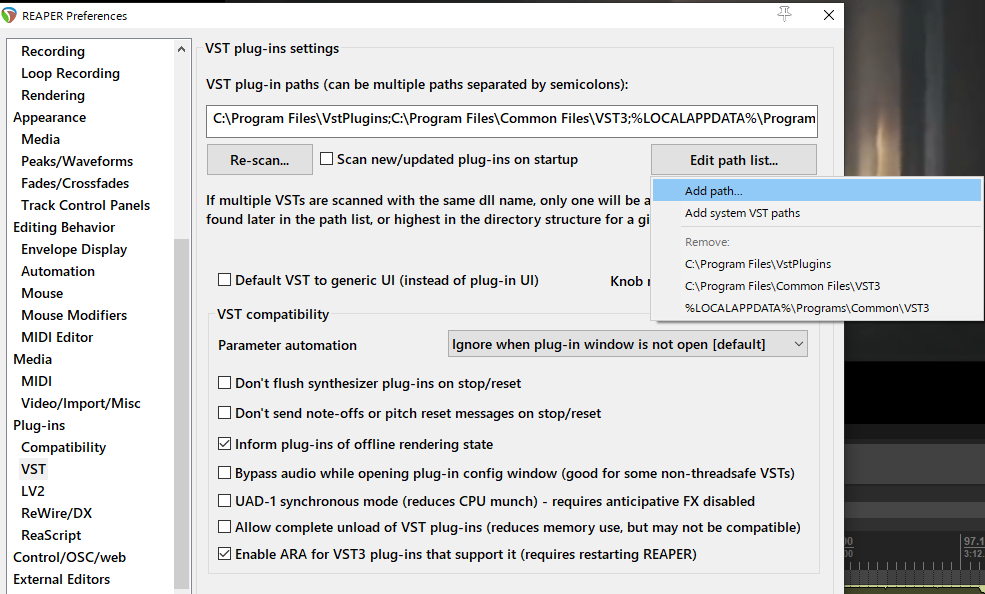Go to Automation settings

(58, 271)
